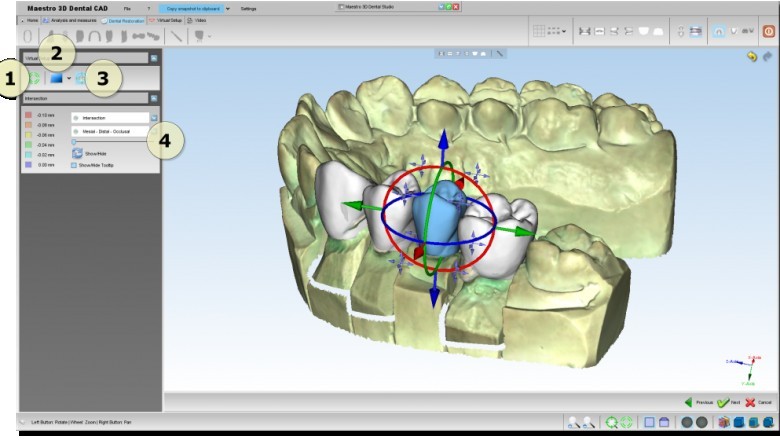Select the perspective box view icon
This screenshot has width=780, height=440.
point(664,422)
